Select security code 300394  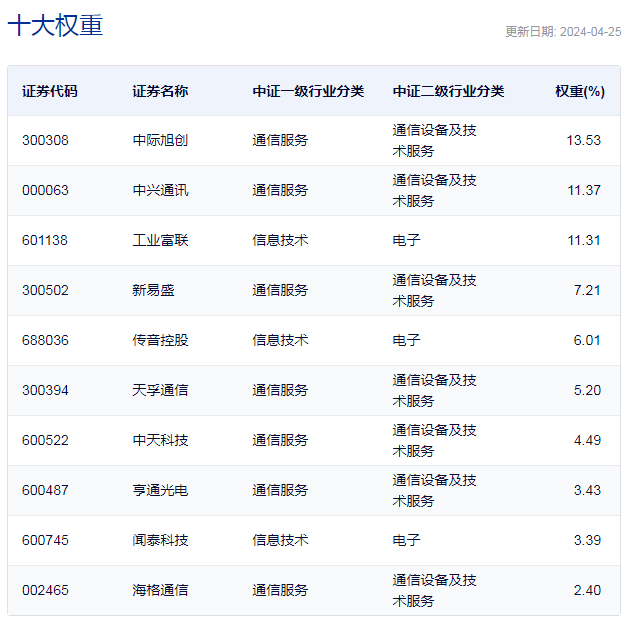(45, 391)
